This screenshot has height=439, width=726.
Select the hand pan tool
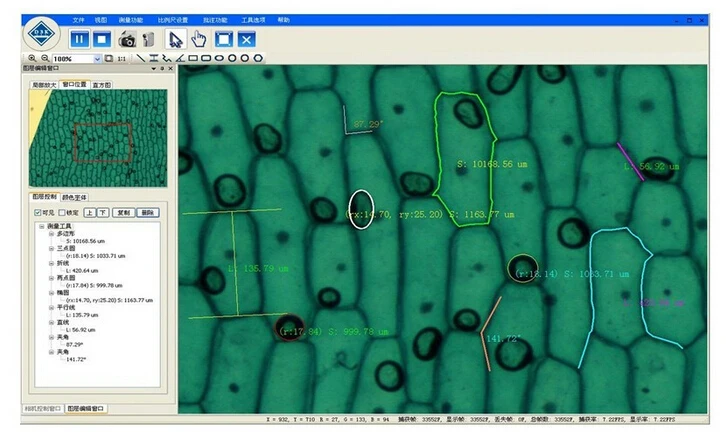(199, 39)
